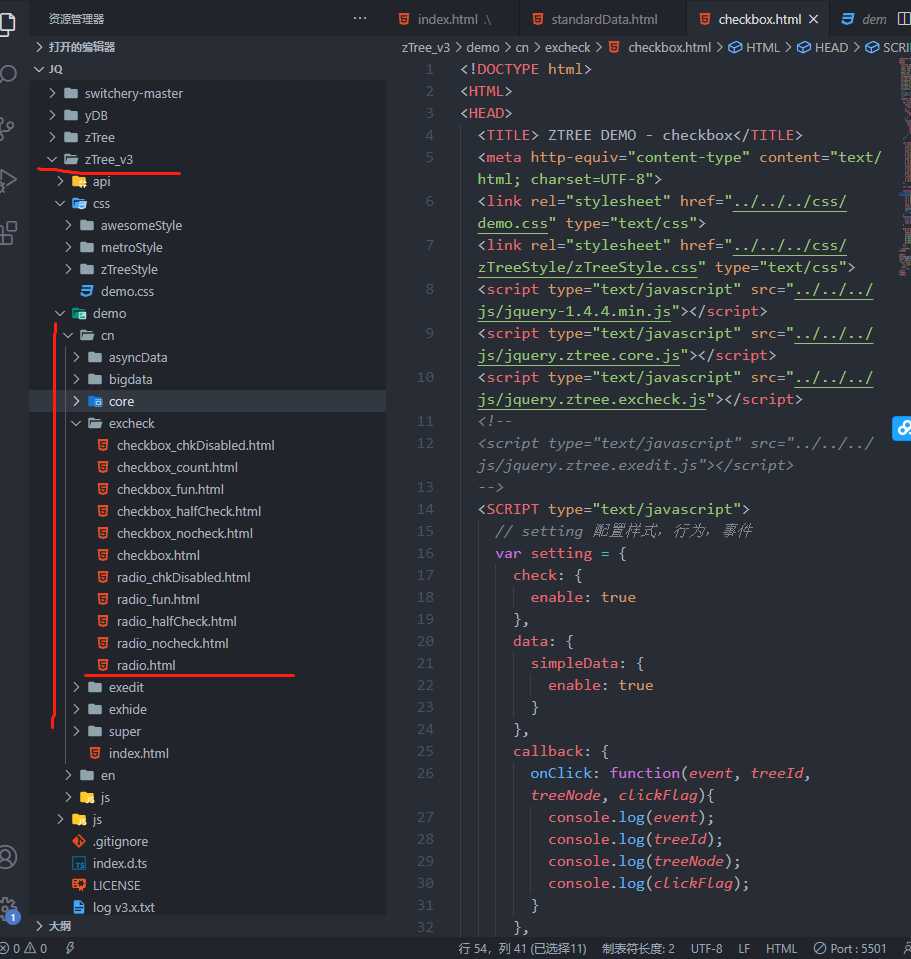Switch to the index.html editor tab
The height and width of the screenshot is (959, 911).
[x=453, y=19]
